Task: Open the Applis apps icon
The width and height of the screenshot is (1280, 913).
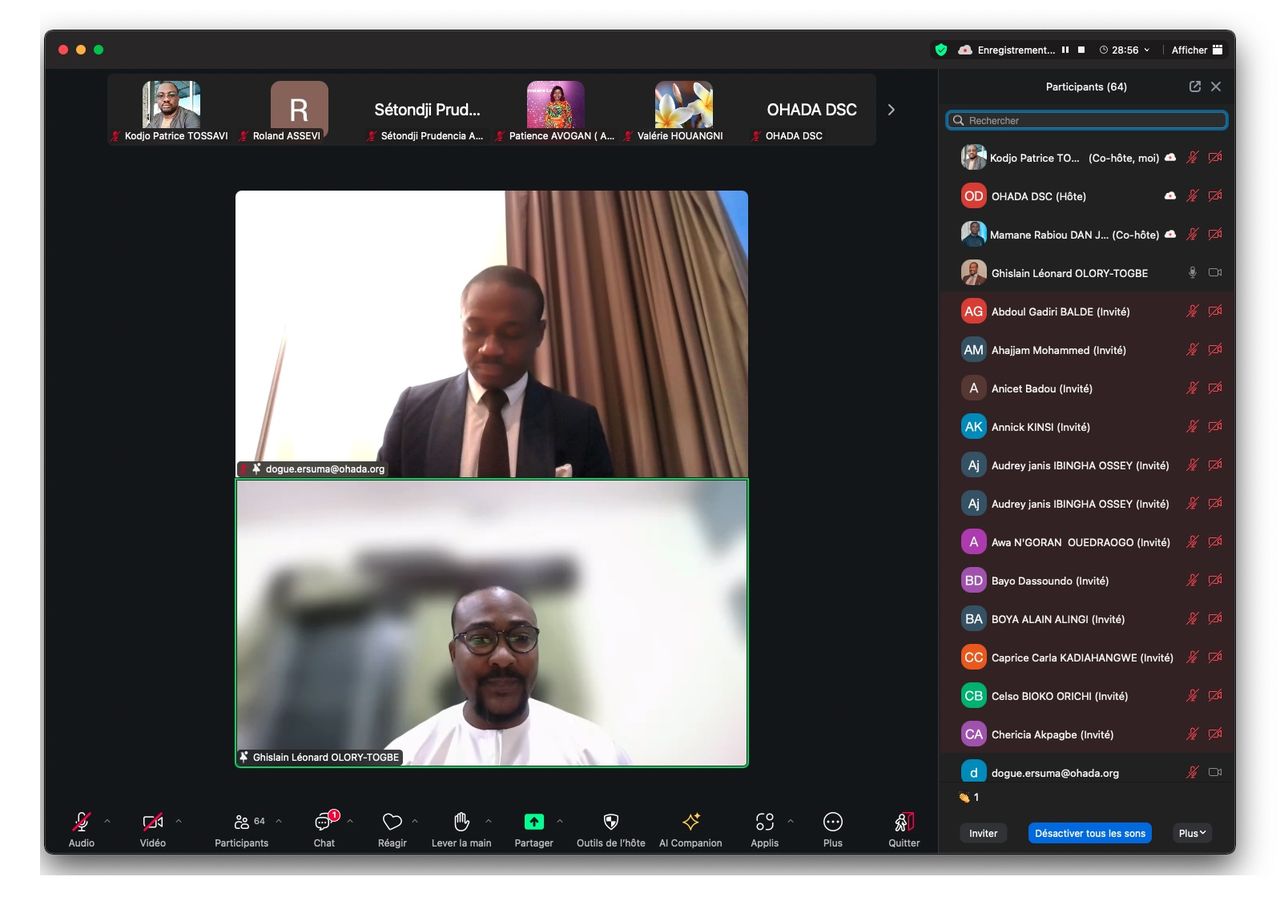Action: (765, 822)
